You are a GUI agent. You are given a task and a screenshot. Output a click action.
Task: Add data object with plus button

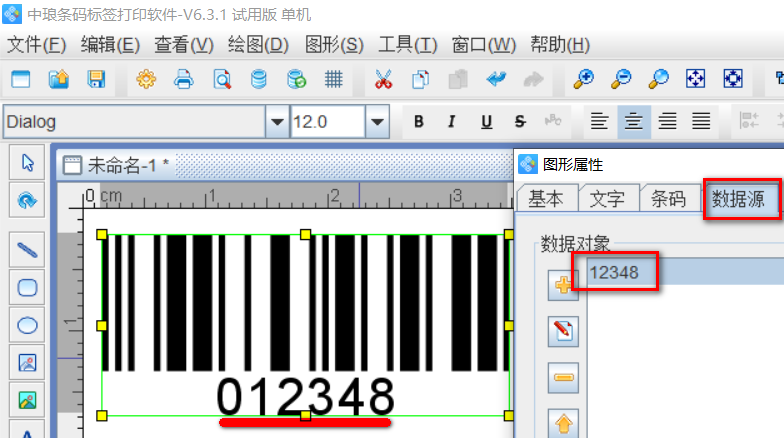(563, 285)
